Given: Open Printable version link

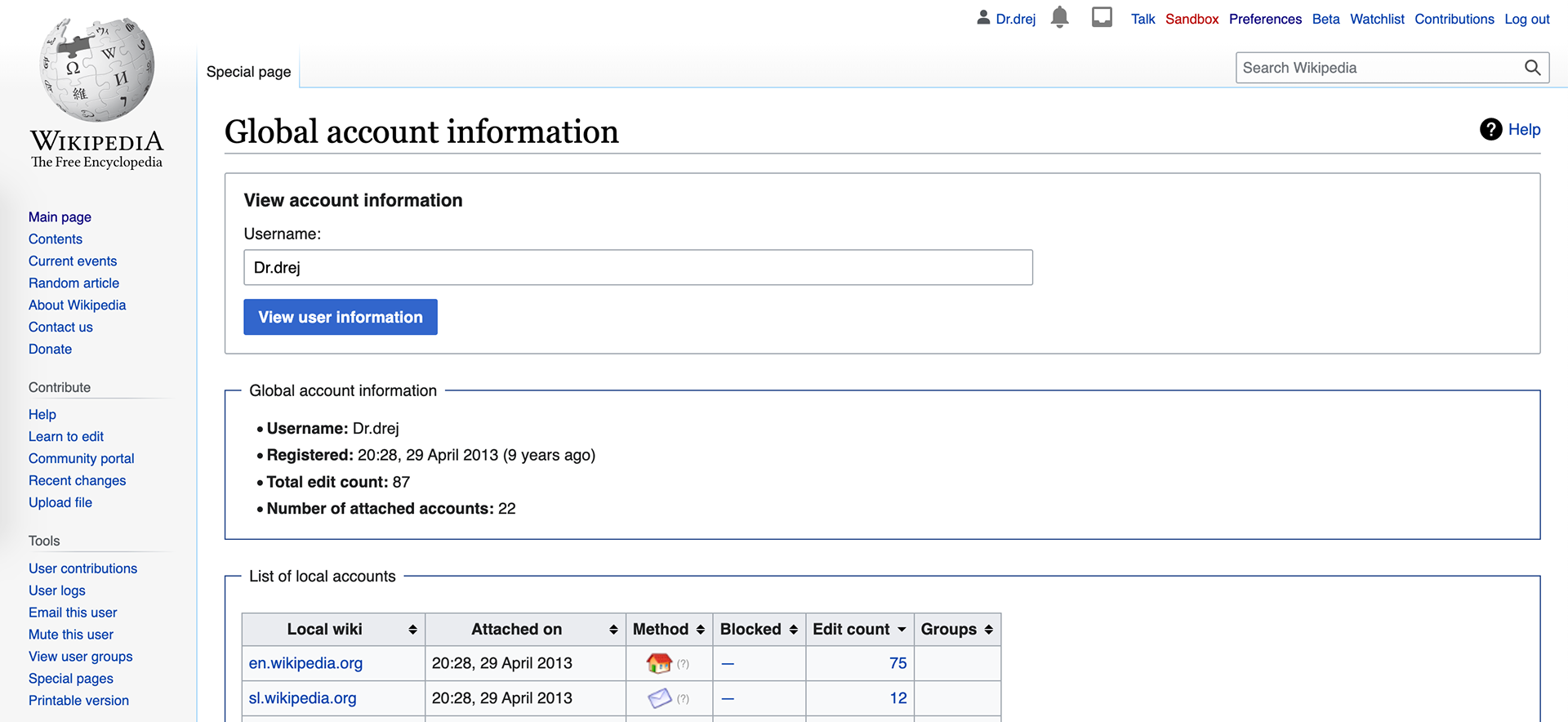Looking at the screenshot, I should [78, 701].
